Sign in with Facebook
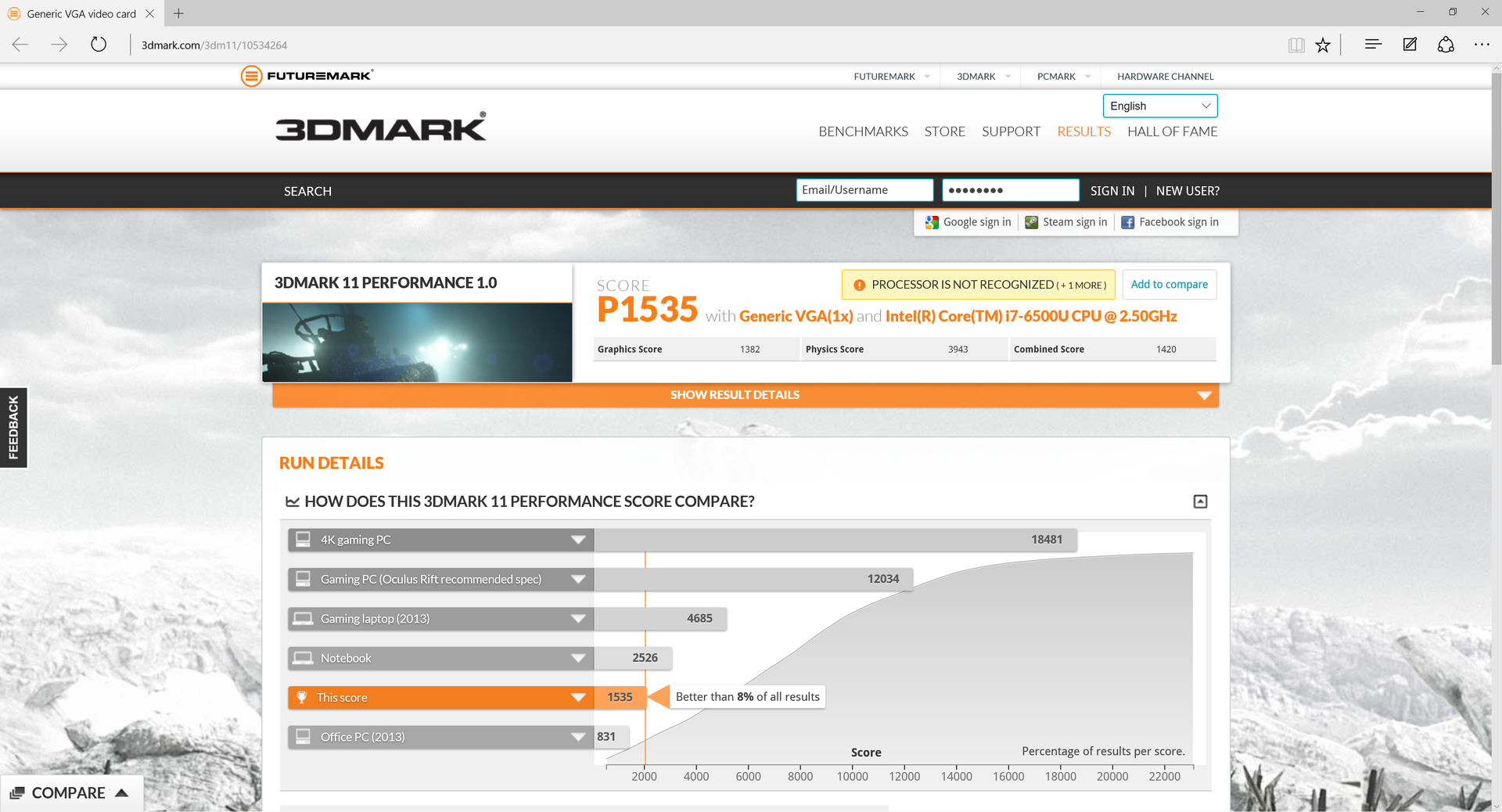Viewport: 1502px width, 812px height. (1170, 222)
